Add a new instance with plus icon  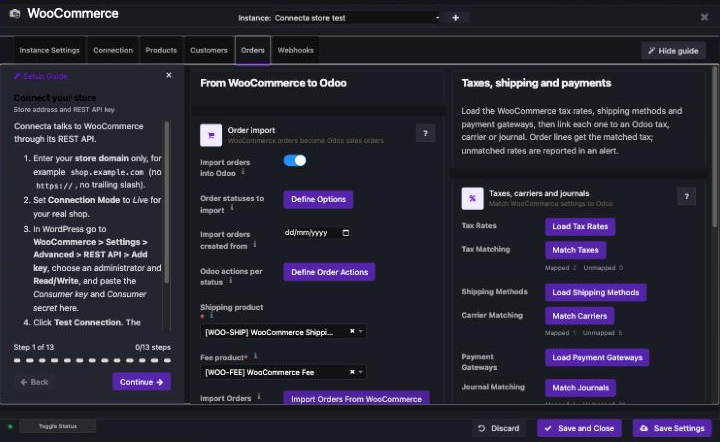pos(456,18)
